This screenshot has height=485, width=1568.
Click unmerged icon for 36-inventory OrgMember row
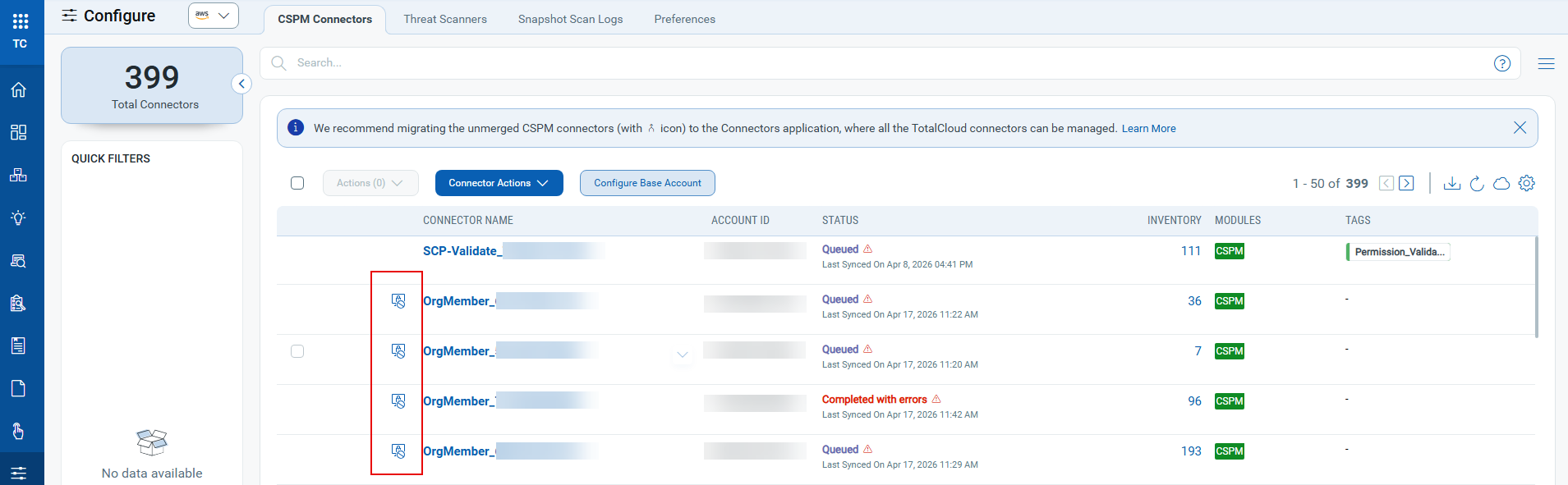coord(398,301)
